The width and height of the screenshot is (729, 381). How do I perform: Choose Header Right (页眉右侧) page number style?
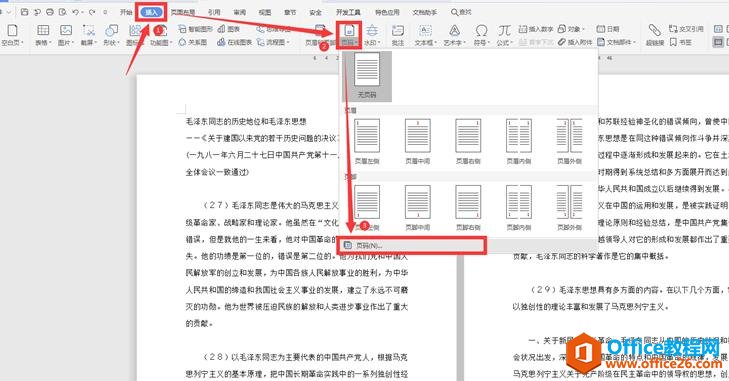(x=468, y=141)
